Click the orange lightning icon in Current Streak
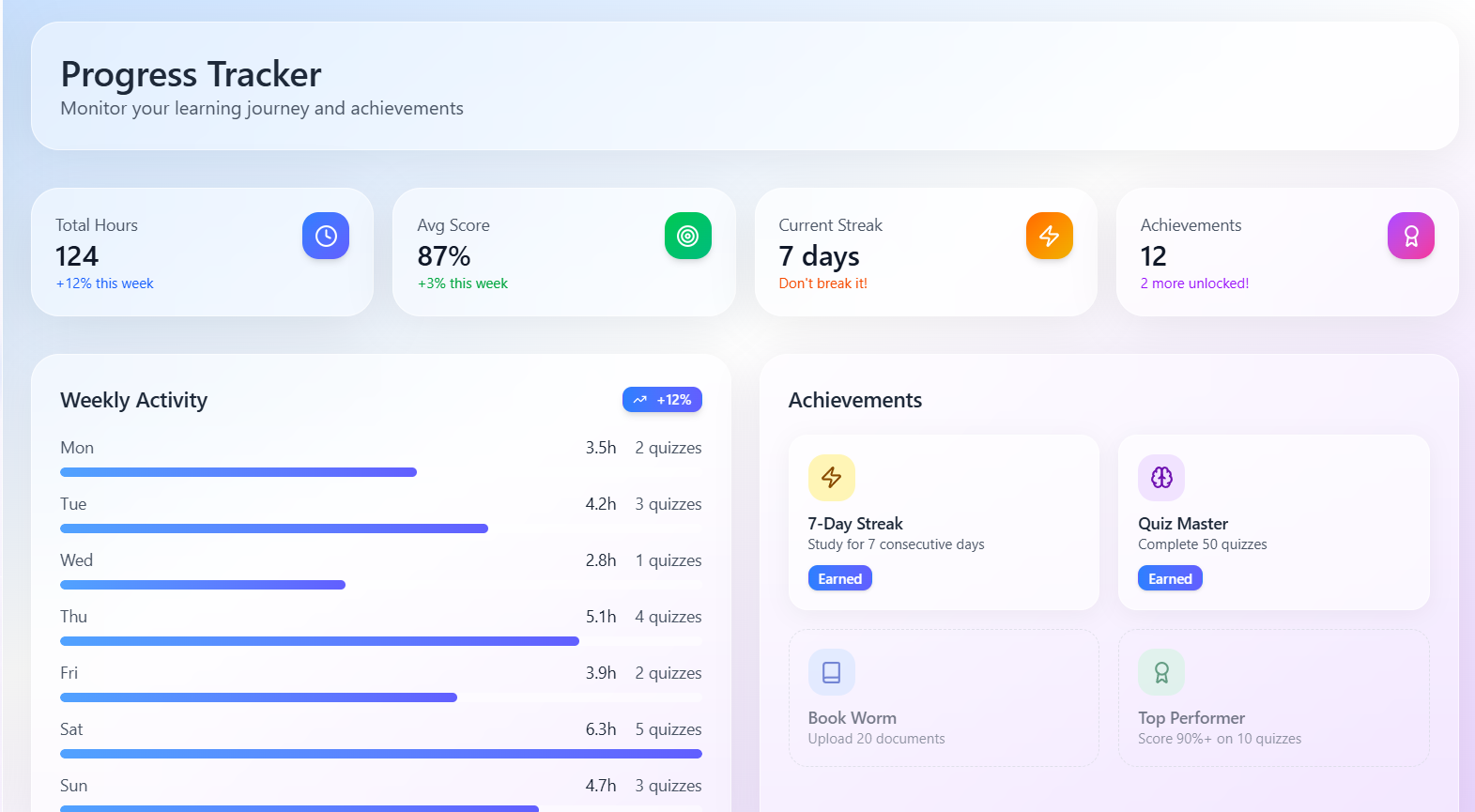This screenshot has height=812, width=1475. coord(1050,236)
